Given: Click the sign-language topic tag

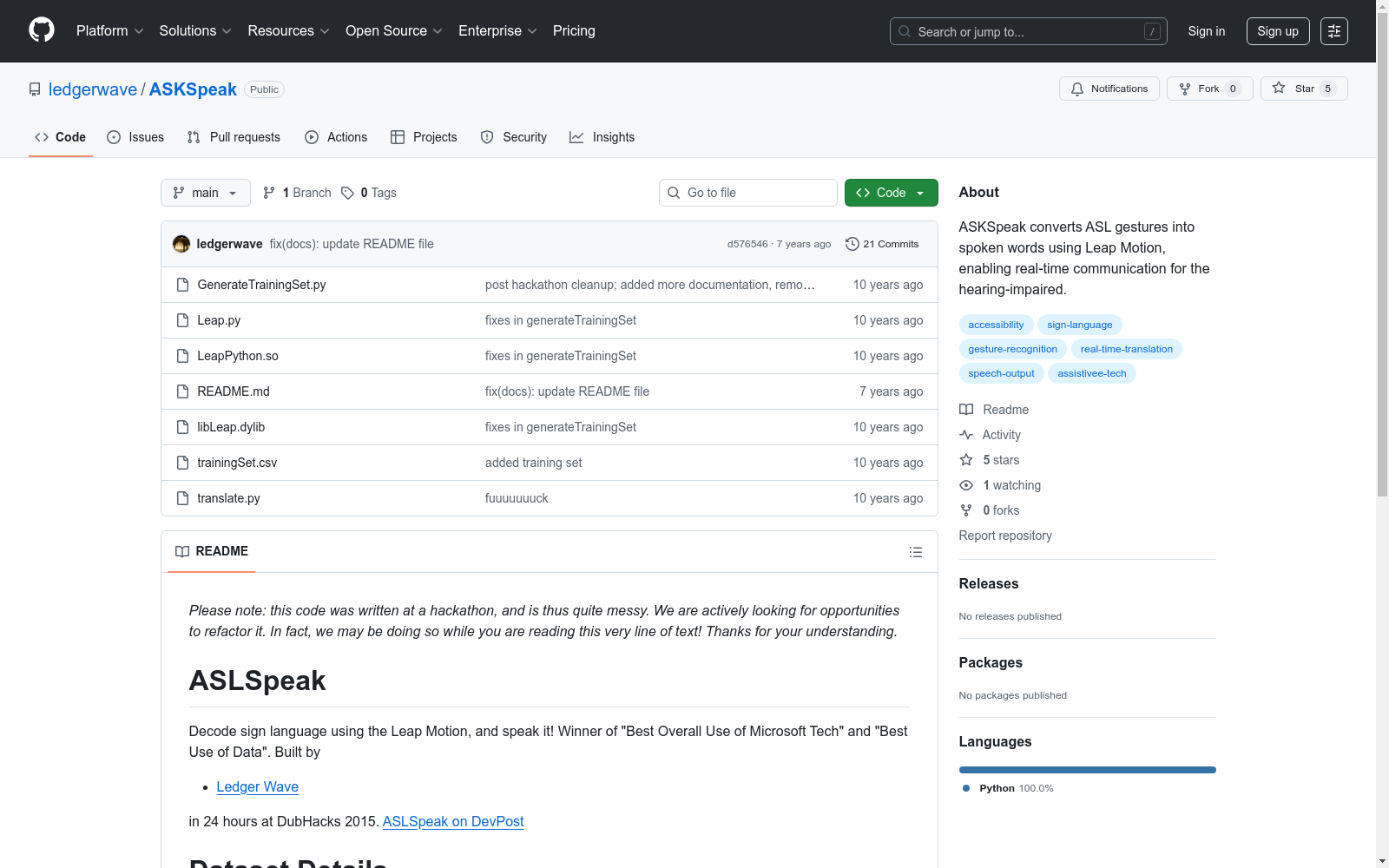Looking at the screenshot, I should [1080, 325].
